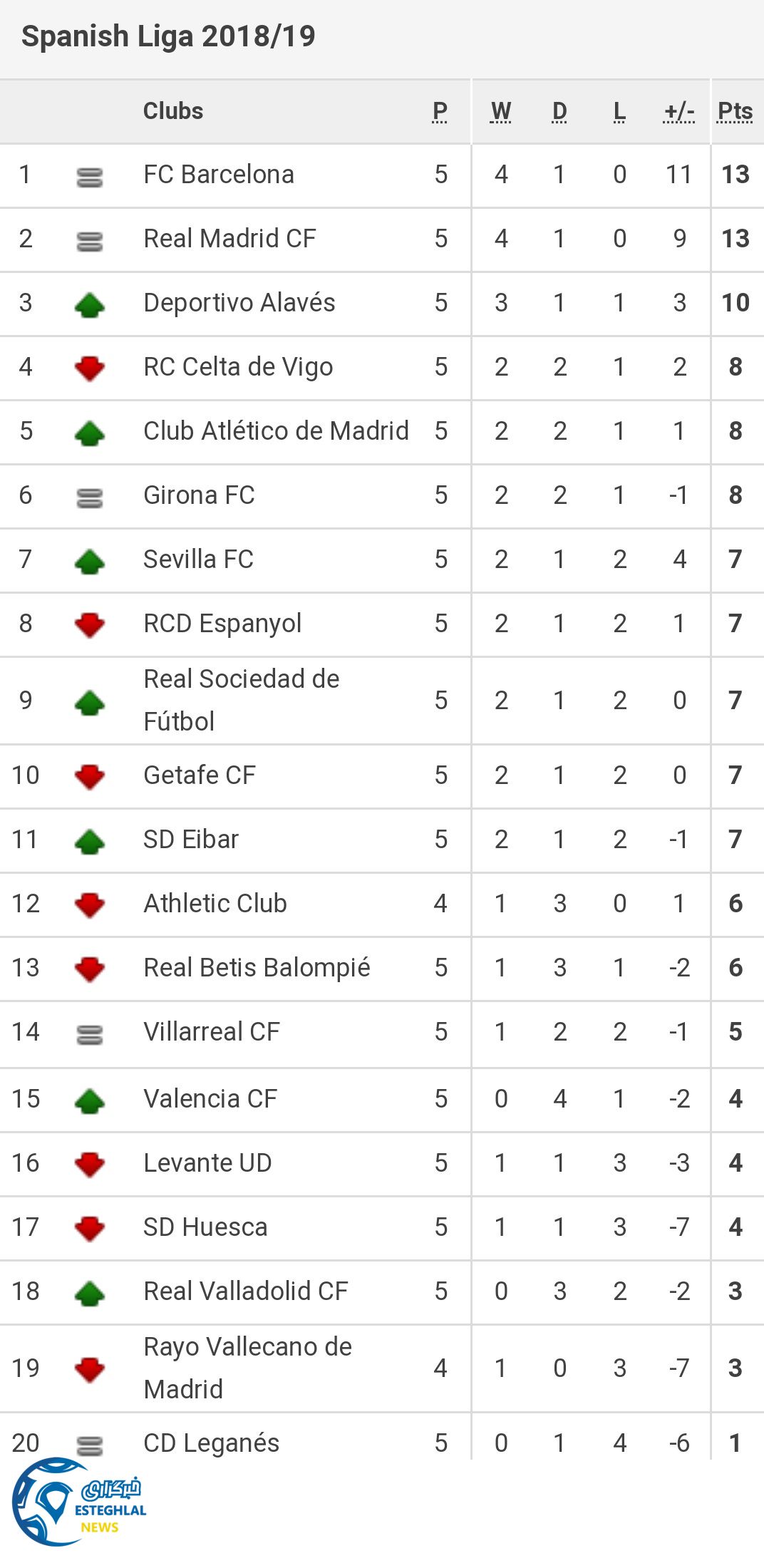Click FC Barcelona's points total of 13
The height and width of the screenshot is (1568, 764).
point(735,175)
